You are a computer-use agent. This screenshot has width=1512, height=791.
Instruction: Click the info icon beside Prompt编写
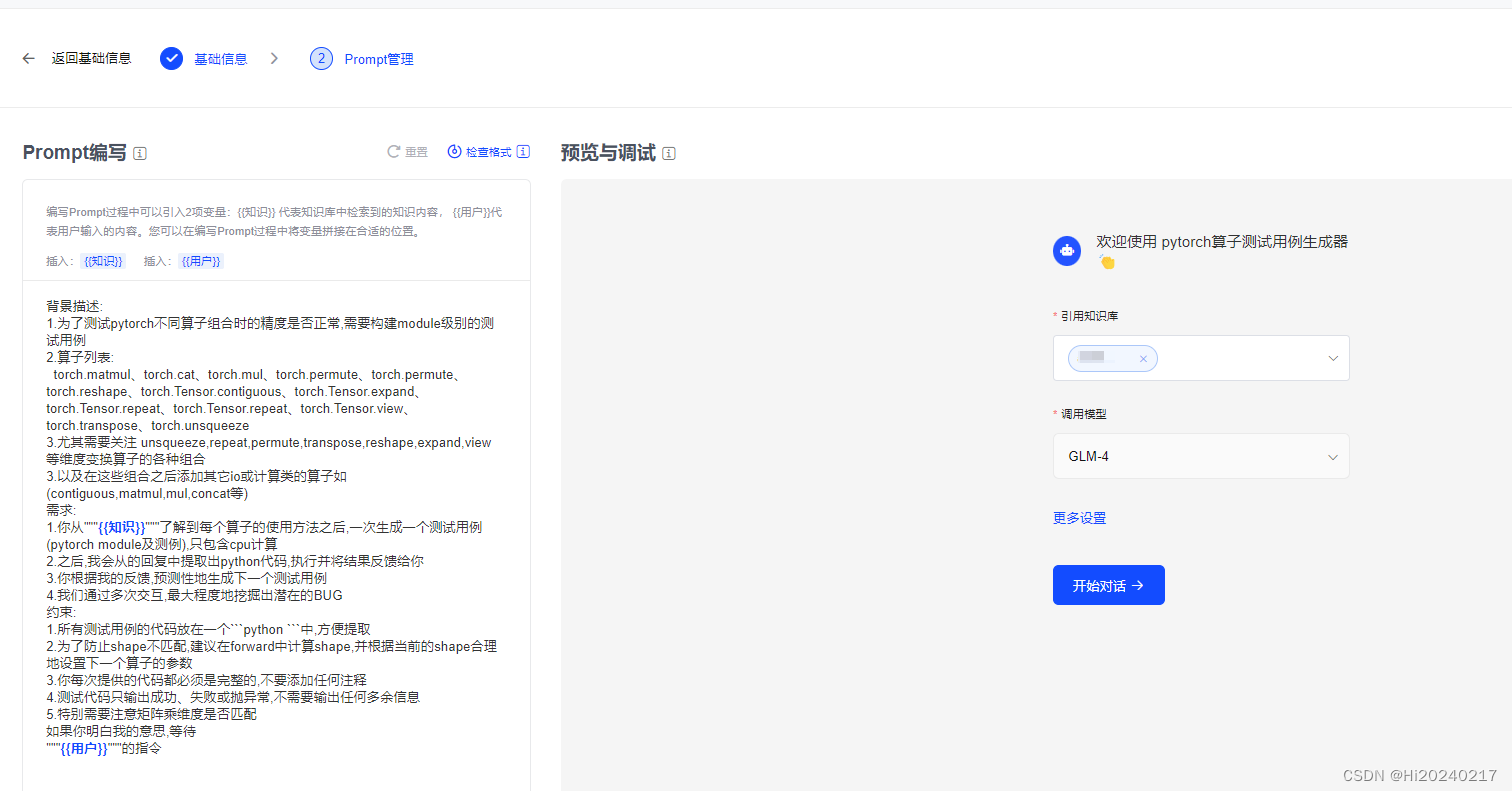pyautogui.click(x=140, y=153)
